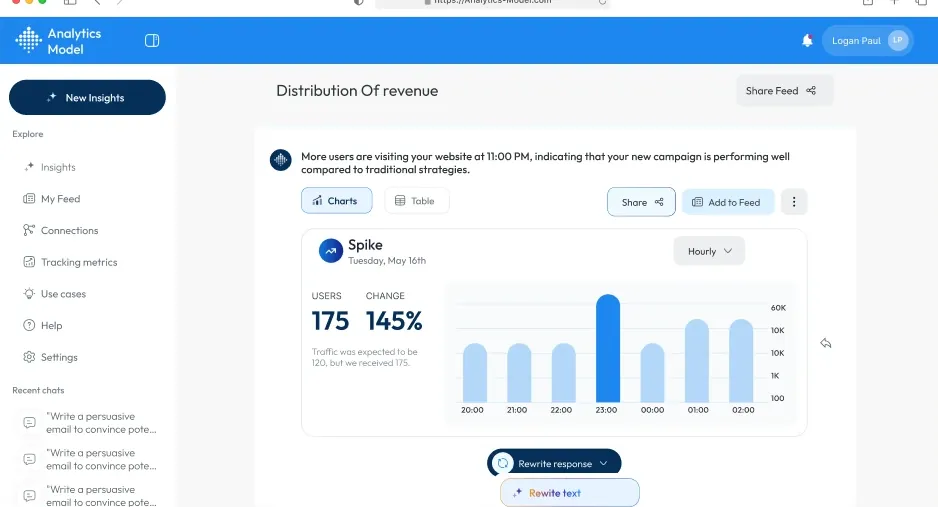The width and height of the screenshot is (938, 507).
Task: Open the Hourly interval dropdown
Action: 709,251
